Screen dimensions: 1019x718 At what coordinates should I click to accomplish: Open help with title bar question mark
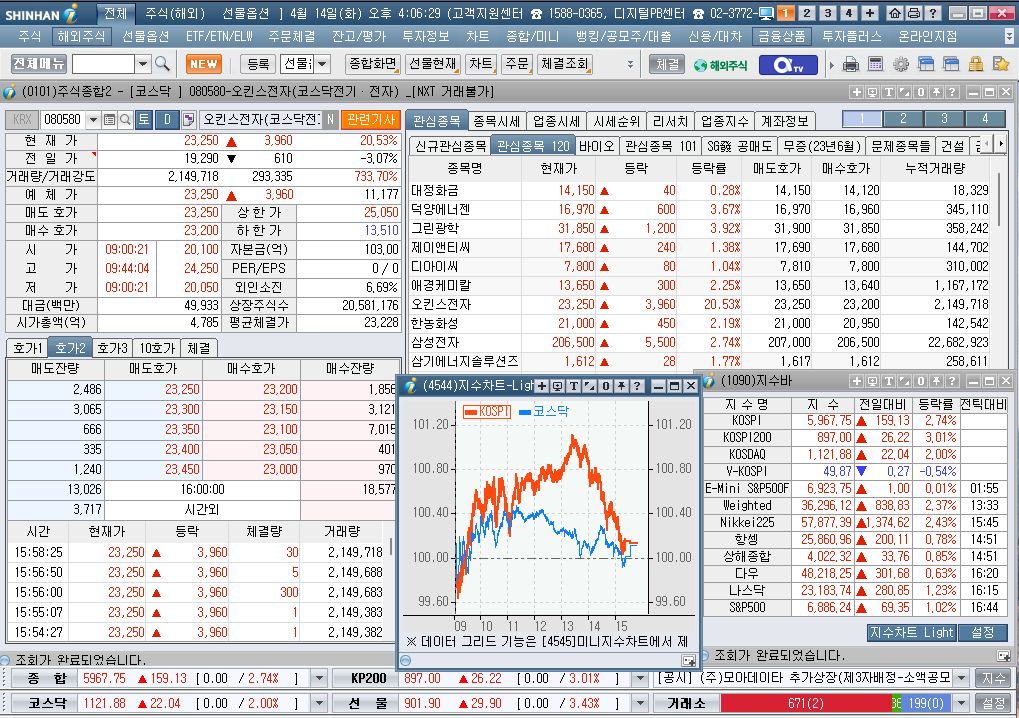tap(933, 13)
